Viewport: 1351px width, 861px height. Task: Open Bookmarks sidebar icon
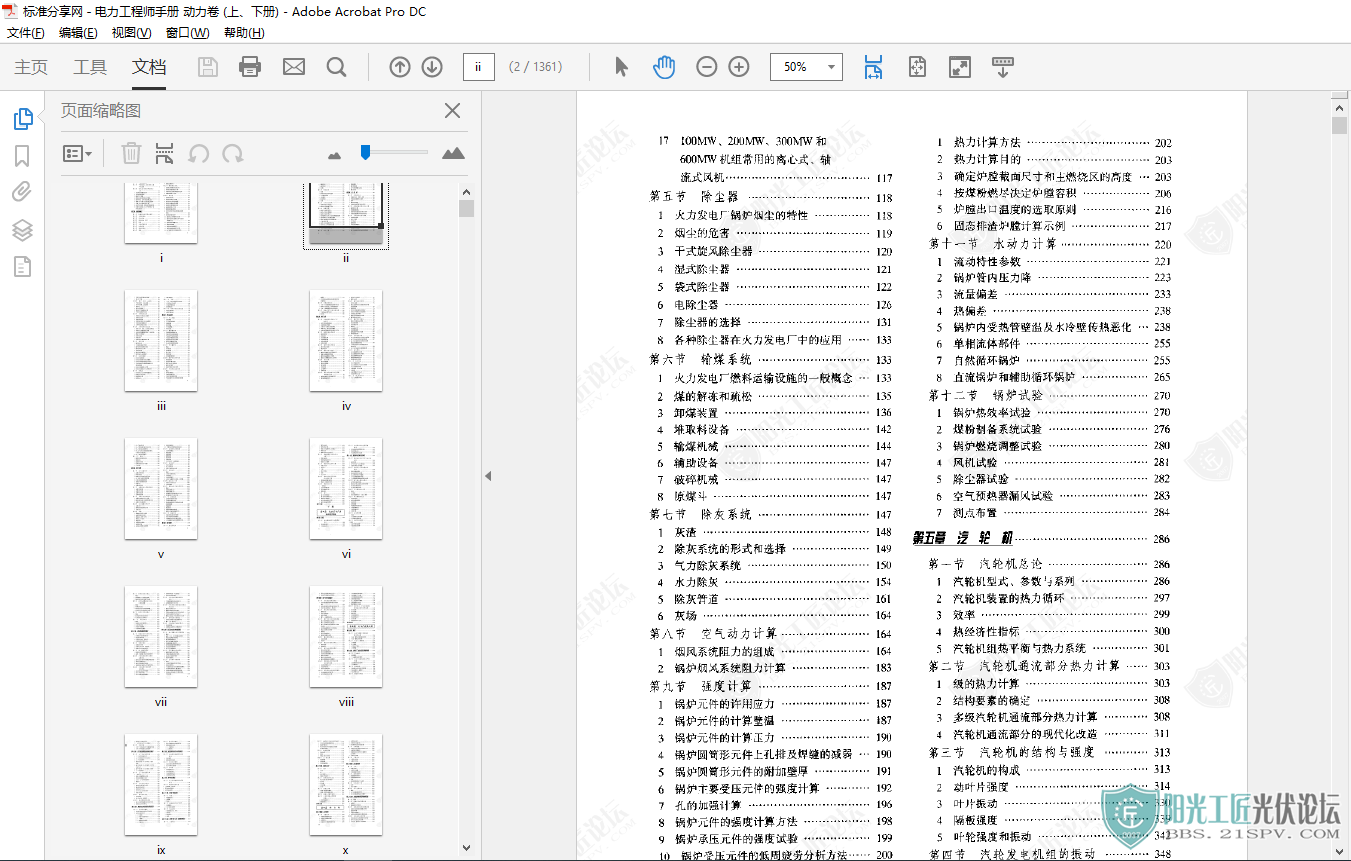tap(22, 156)
